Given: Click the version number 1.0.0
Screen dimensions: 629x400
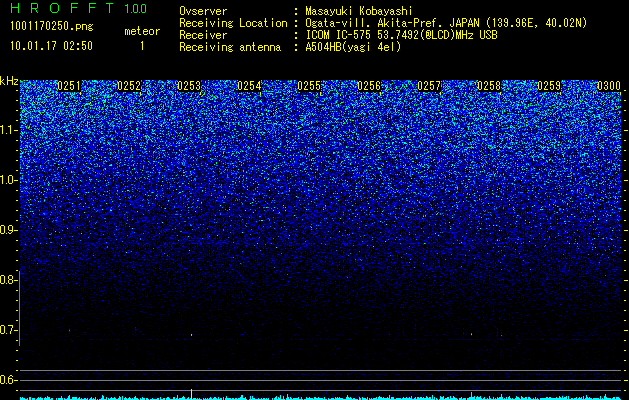Looking at the screenshot, I should [135, 8].
